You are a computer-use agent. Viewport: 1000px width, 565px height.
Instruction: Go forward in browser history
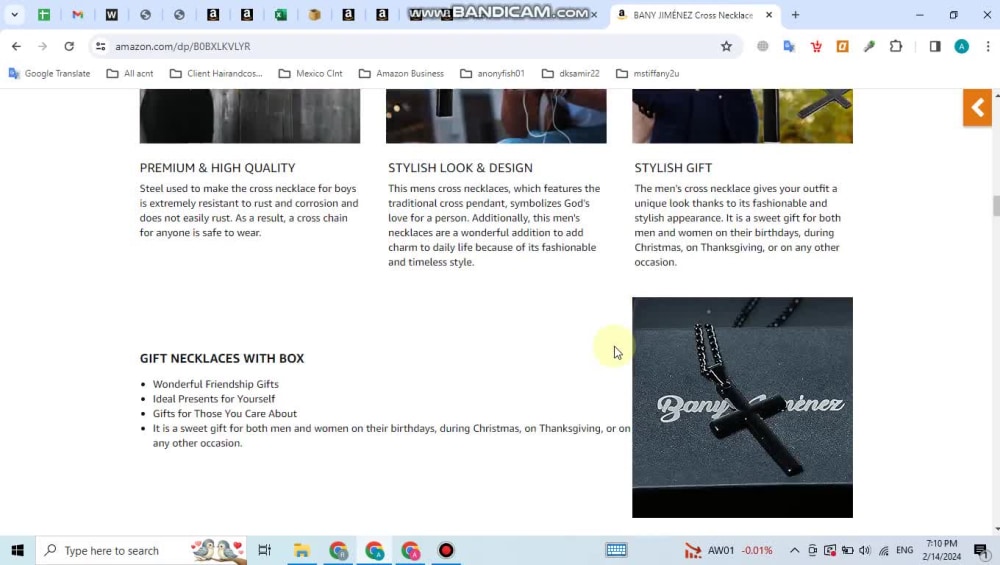[x=42, y=46]
